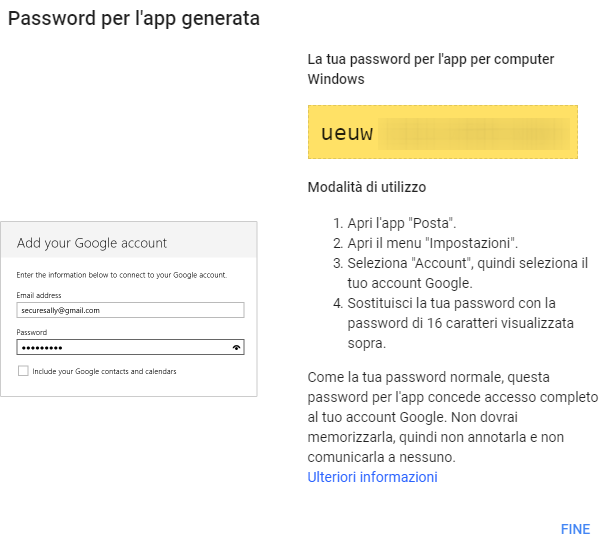Tick the Include Google contacts and calendars checkbox
Viewport: 610px width, 546px height.
[x=23, y=370]
